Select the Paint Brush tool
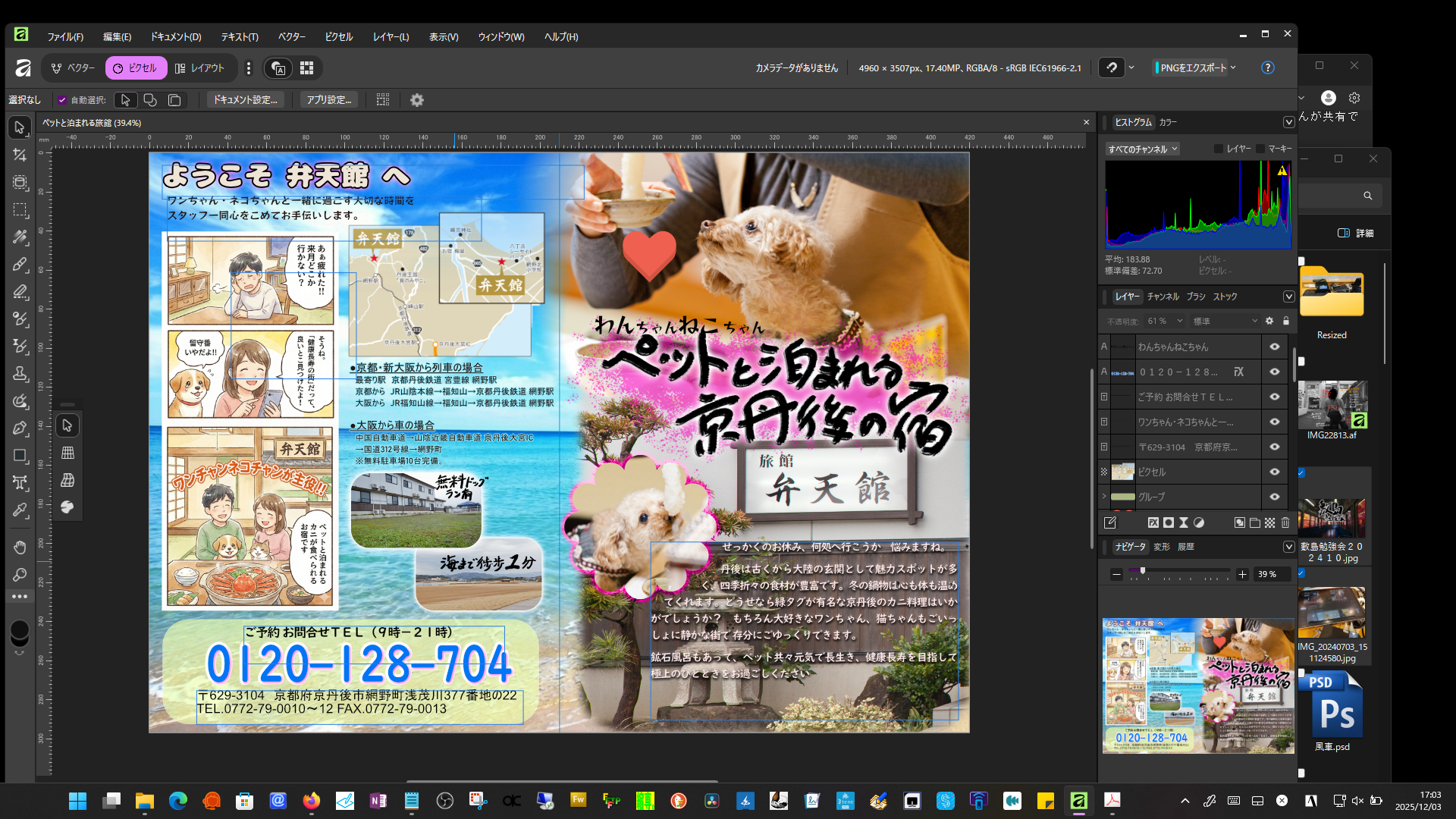This screenshot has width=1456, height=819. (20, 265)
